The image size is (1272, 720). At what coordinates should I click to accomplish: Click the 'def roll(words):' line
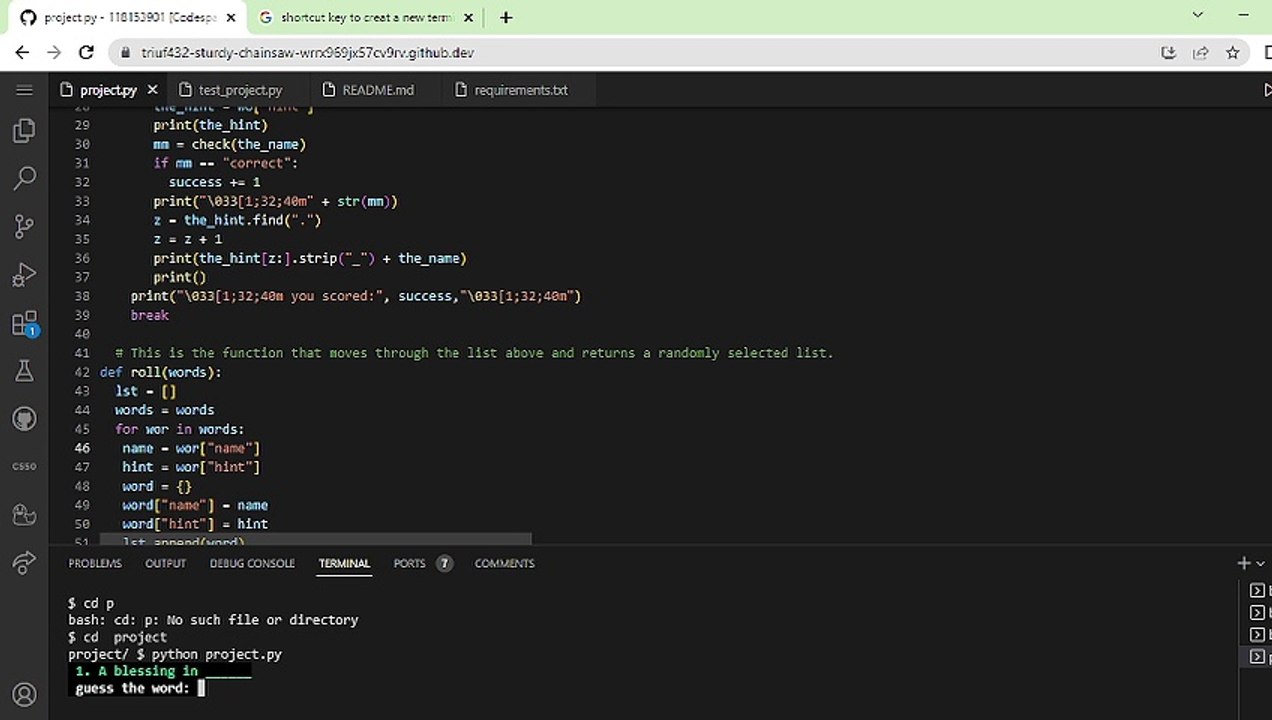coord(160,372)
